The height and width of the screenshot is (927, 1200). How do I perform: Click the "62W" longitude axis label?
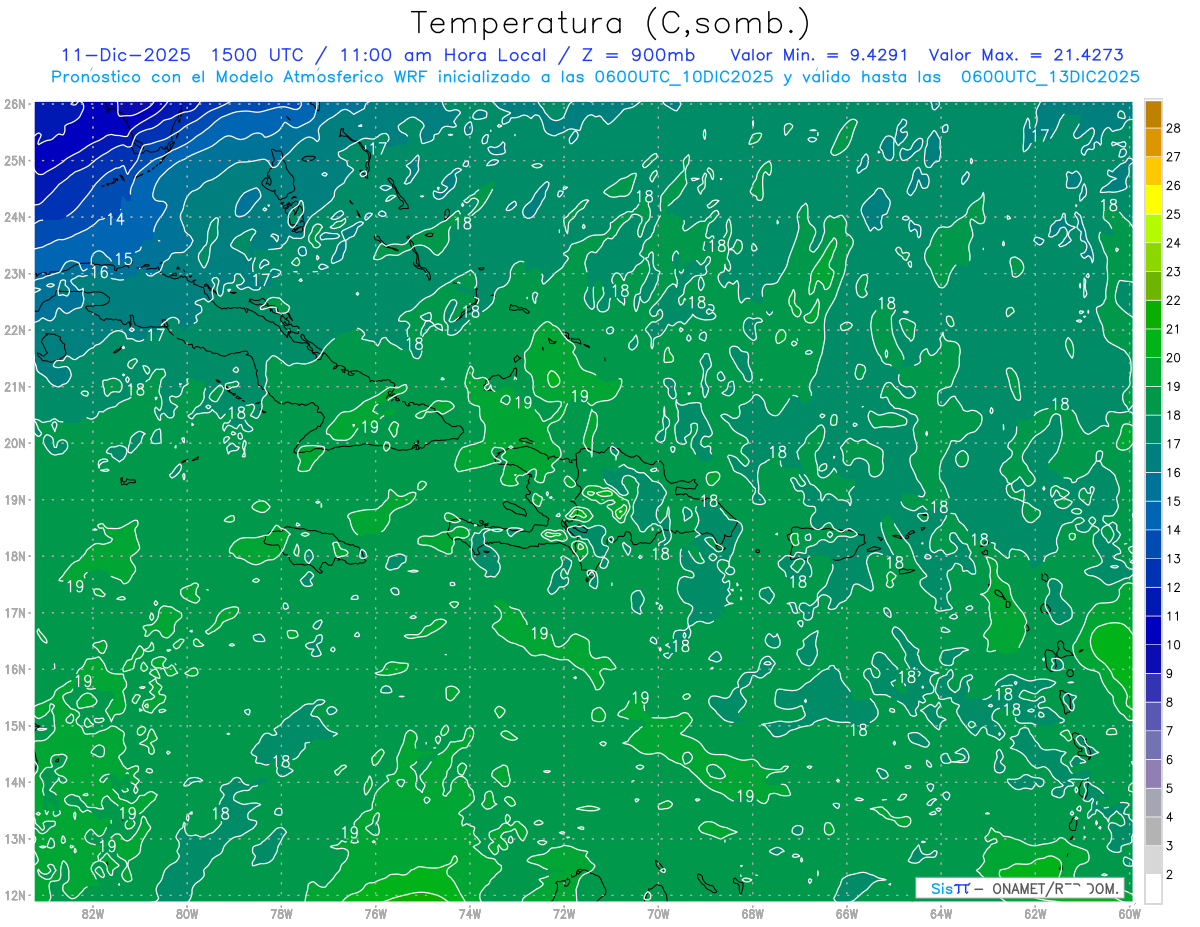coord(1036,913)
